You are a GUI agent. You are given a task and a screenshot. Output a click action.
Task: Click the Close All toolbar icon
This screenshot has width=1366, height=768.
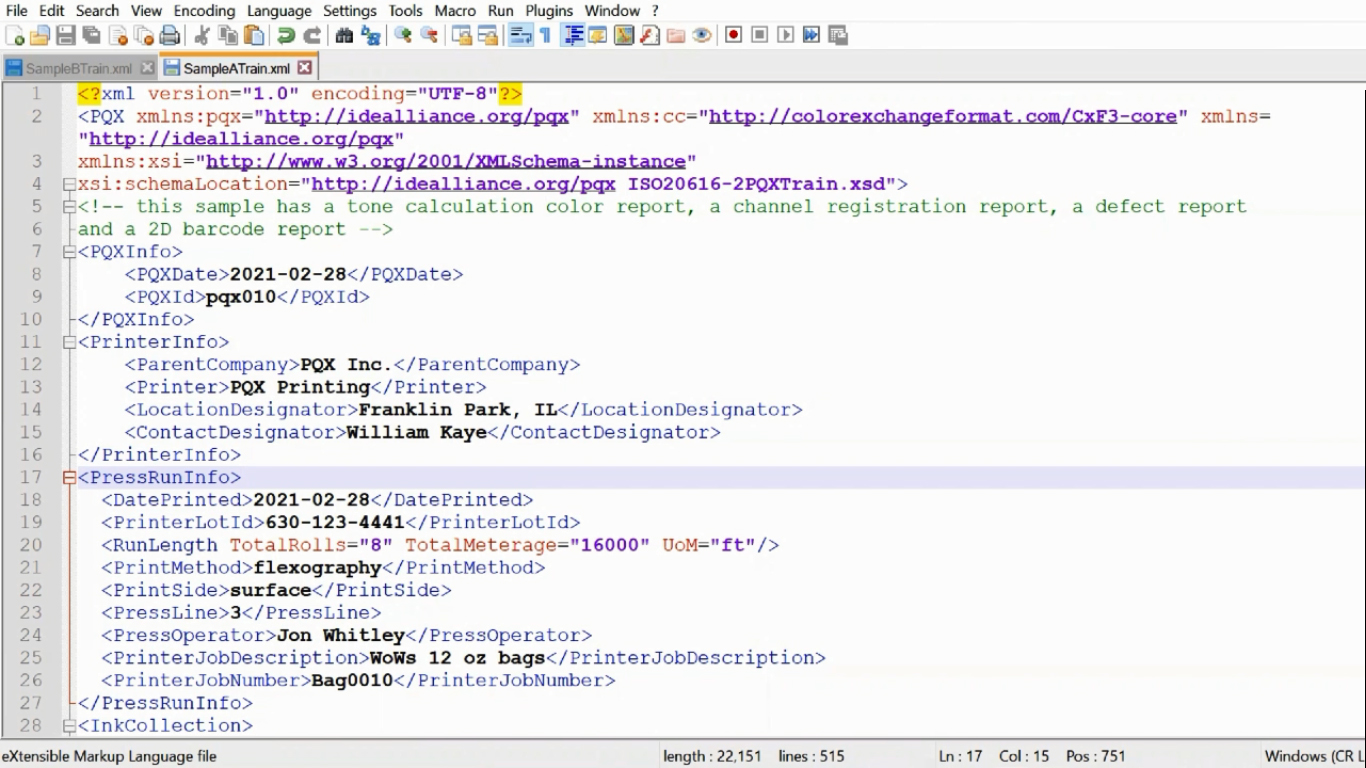click(x=144, y=35)
